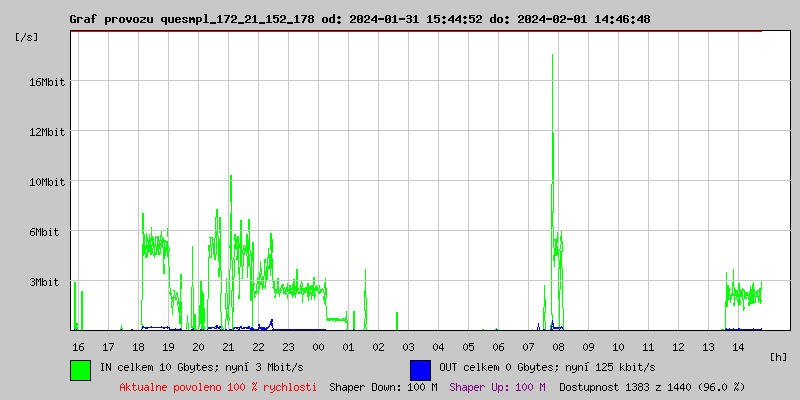Click the red 'Aktualne povoleno' speed text

pos(218,387)
